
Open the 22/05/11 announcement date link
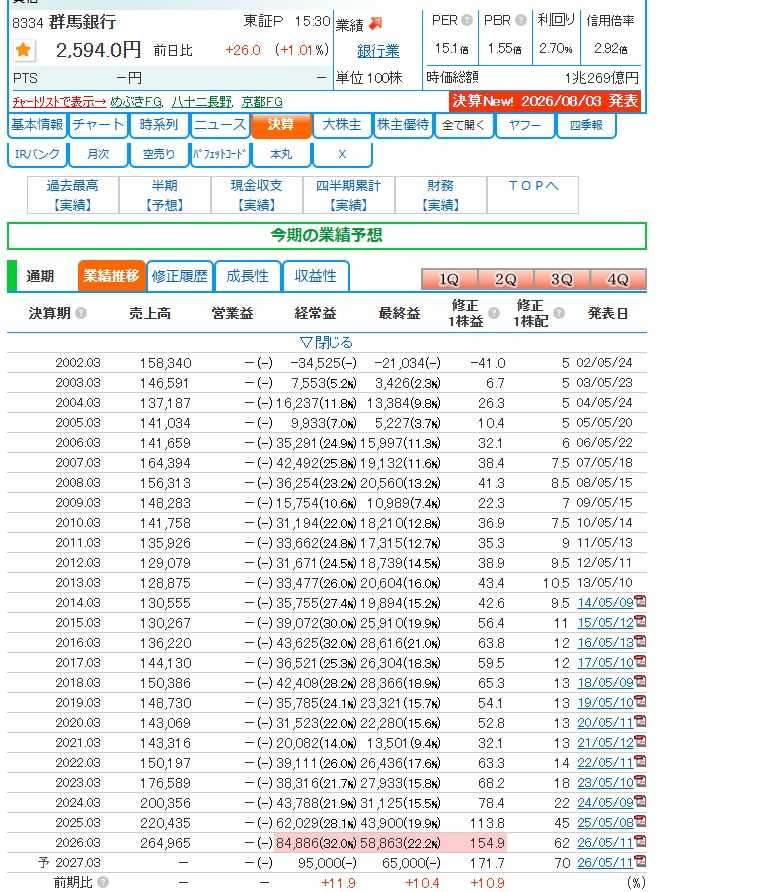pyautogui.click(x=605, y=763)
